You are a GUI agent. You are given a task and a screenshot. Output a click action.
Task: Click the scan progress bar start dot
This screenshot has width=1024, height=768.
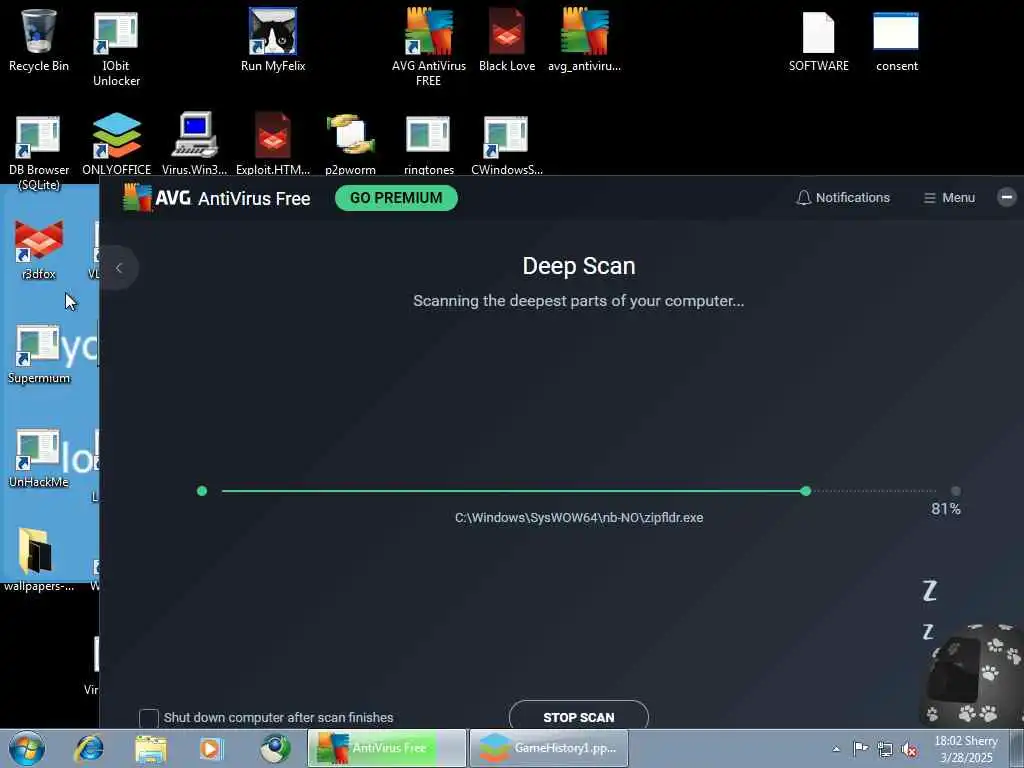pos(202,490)
